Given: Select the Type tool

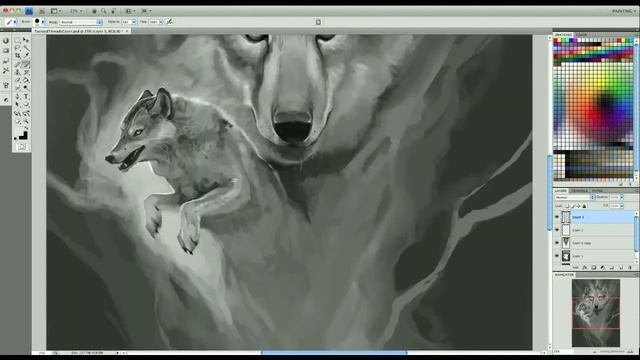Looking at the screenshot, I should [26, 97].
